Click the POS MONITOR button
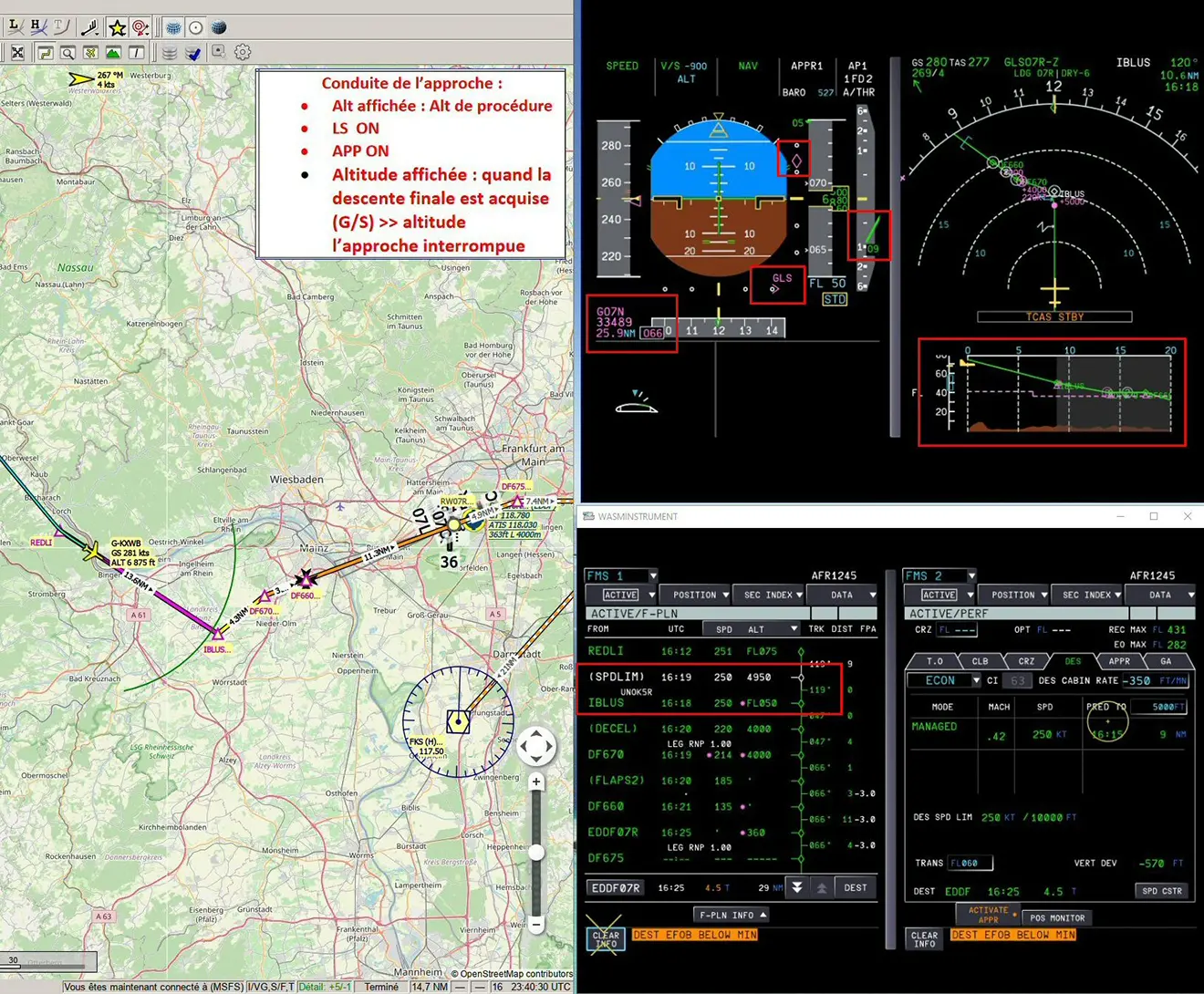The height and width of the screenshot is (994, 1204). click(x=1057, y=918)
